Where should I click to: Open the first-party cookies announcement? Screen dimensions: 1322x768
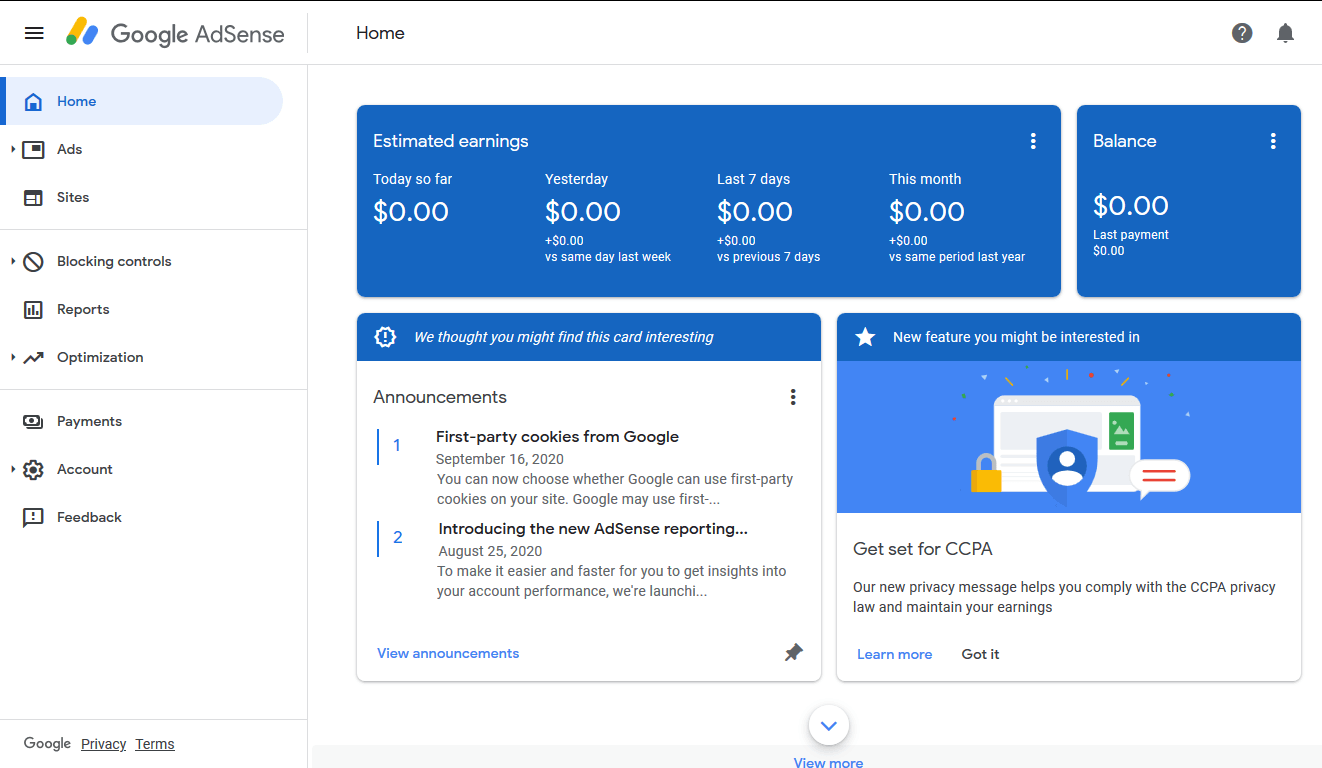[557, 437]
